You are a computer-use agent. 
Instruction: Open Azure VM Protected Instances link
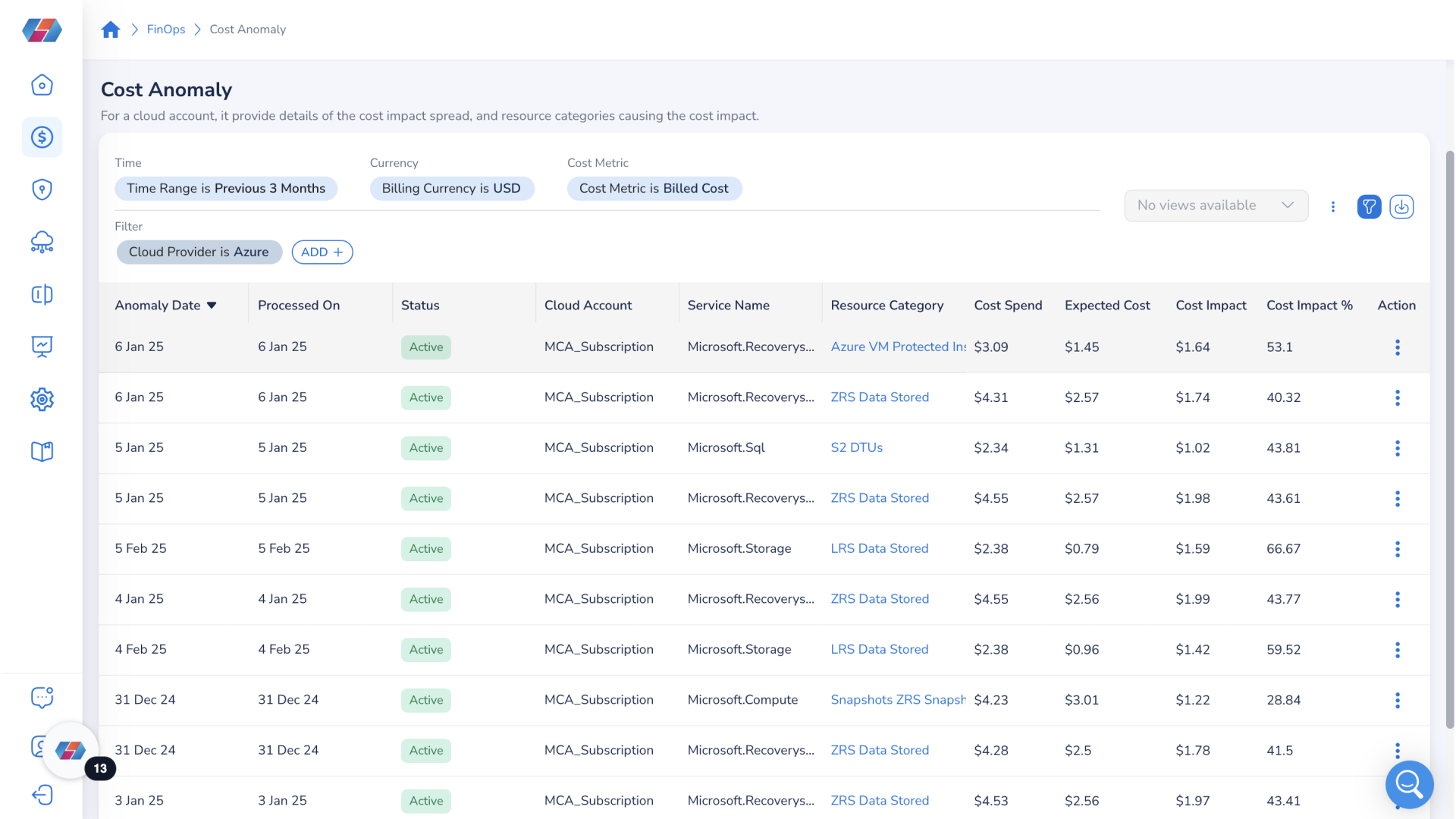coord(898,347)
